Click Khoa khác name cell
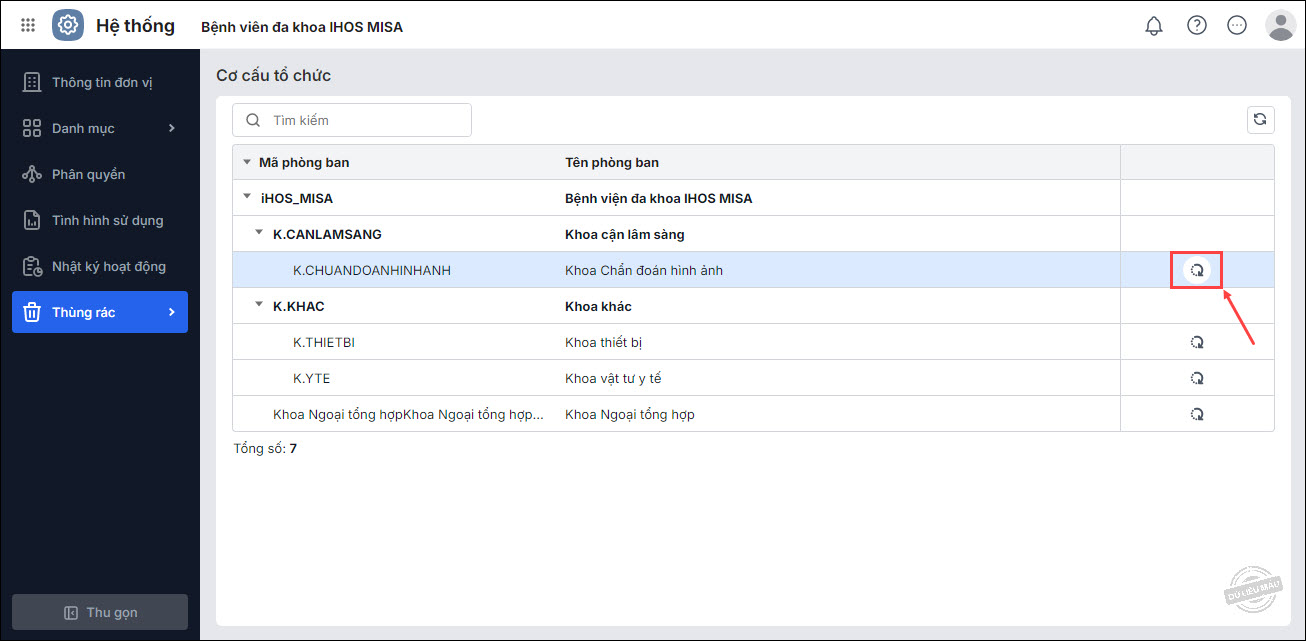Viewport: 1306px width, 641px height. tap(598, 306)
